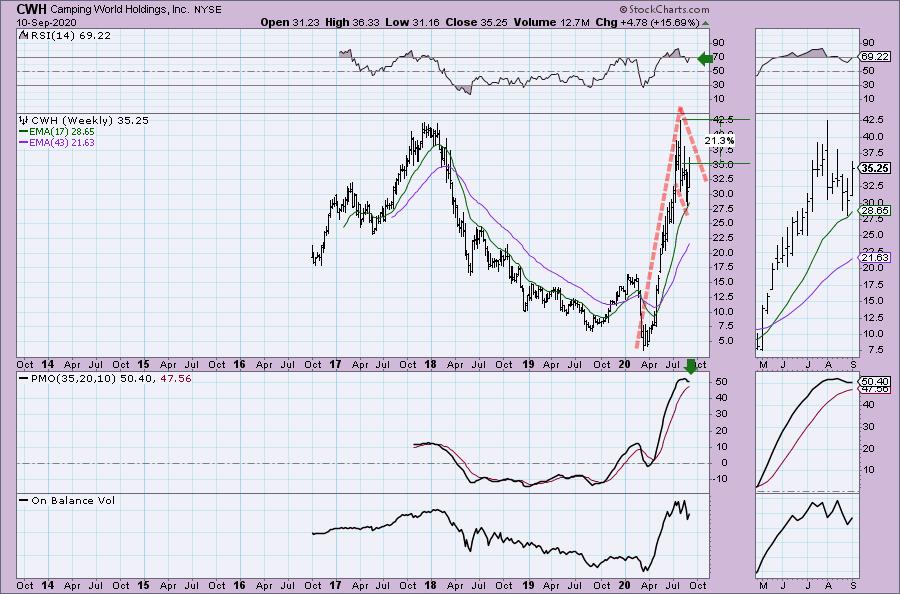Click the CWH (Weekly) 35.25 legend
The width and height of the screenshot is (900, 594).
tap(90, 121)
